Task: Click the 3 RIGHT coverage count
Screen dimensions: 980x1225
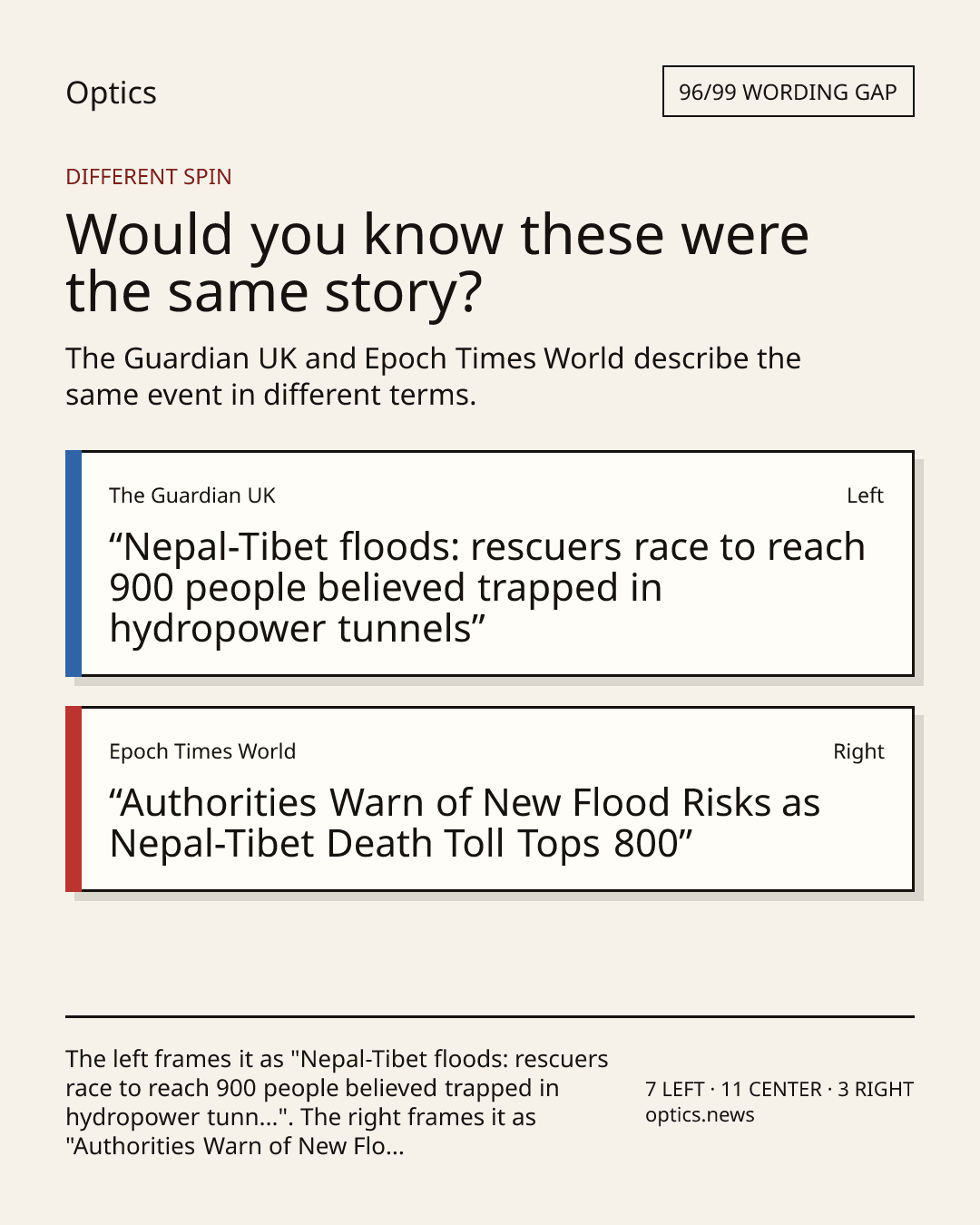Action: coord(876,1089)
